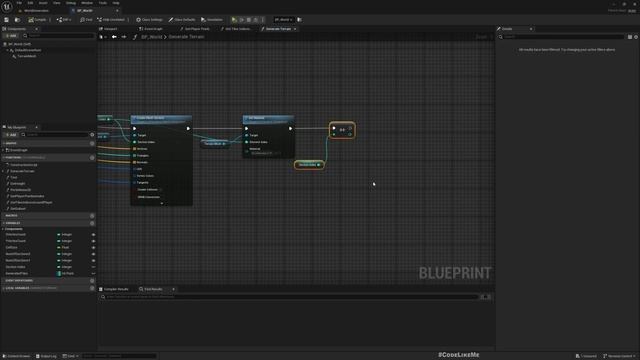Focus the Details panel search field
The width and height of the screenshot is (640, 360).
pos(561,37)
